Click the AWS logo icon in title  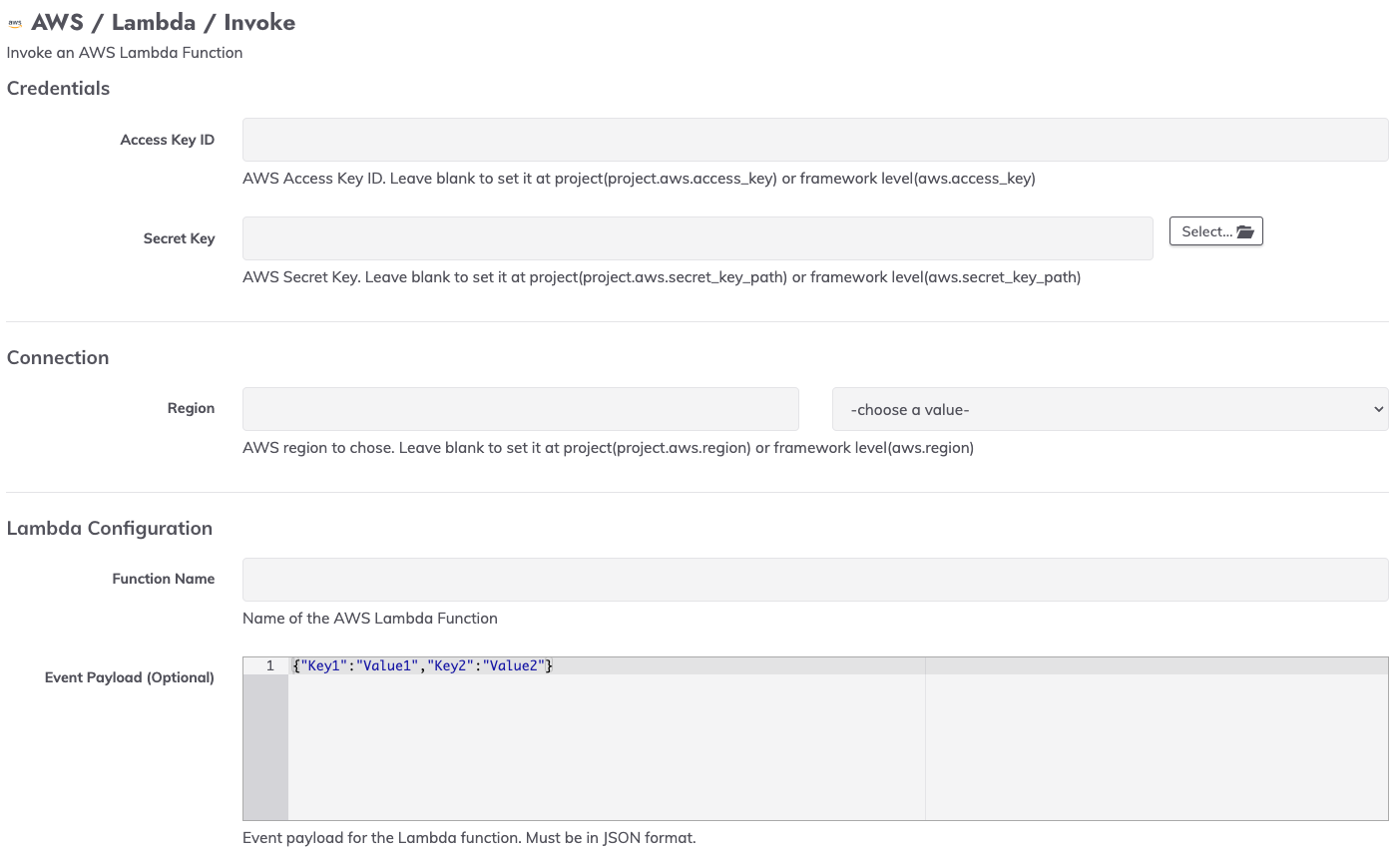pos(15,23)
